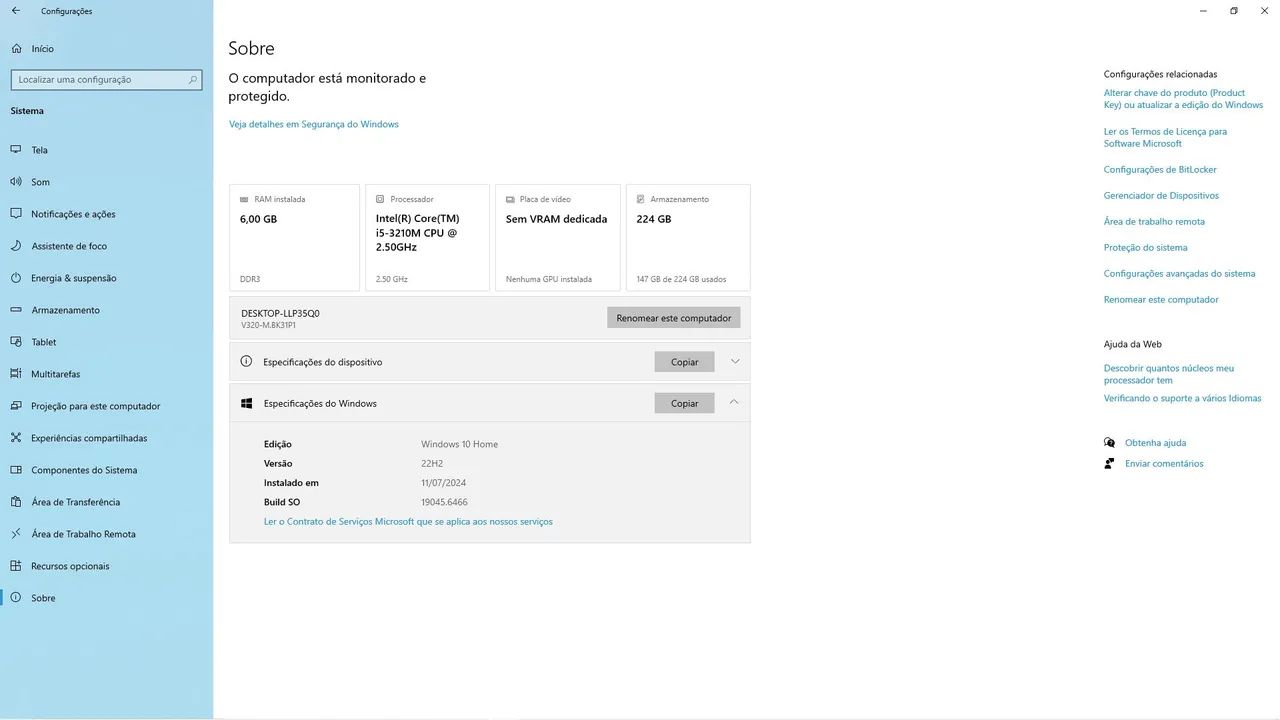Go to Recursos opcionais page
This screenshot has height=720, width=1280.
click(70, 566)
